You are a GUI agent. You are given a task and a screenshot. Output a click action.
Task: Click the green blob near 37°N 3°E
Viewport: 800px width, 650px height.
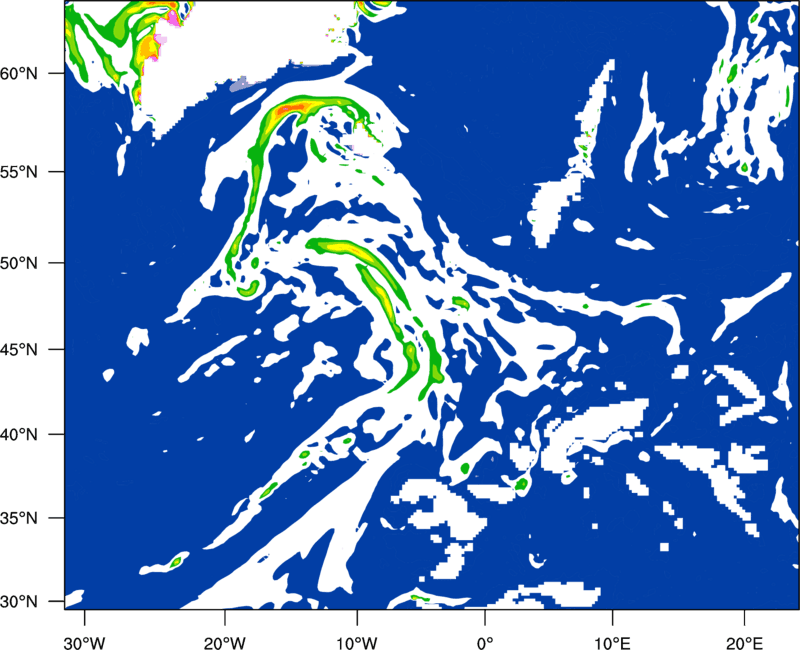[521, 484]
